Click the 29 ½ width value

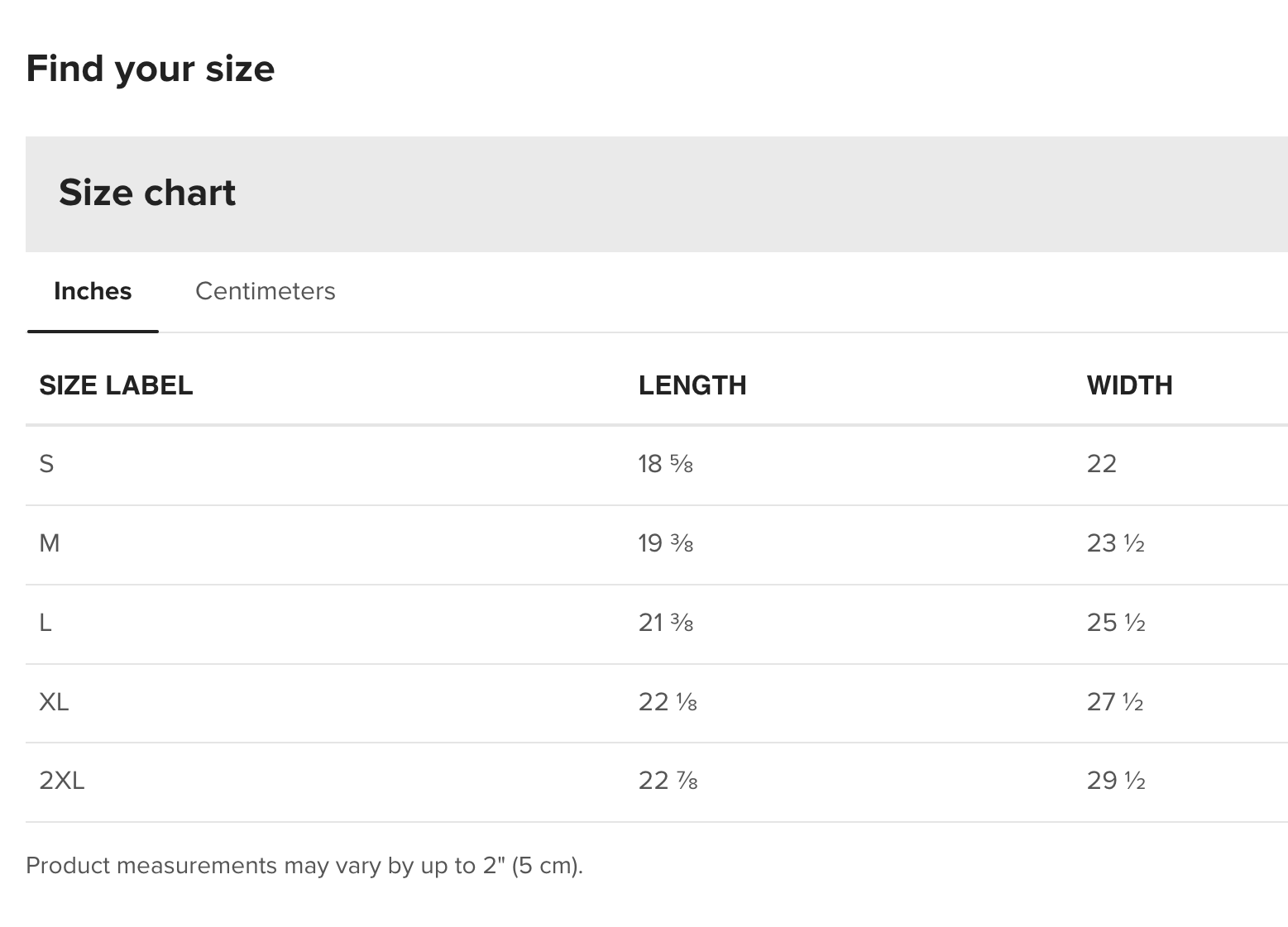coord(1115,781)
